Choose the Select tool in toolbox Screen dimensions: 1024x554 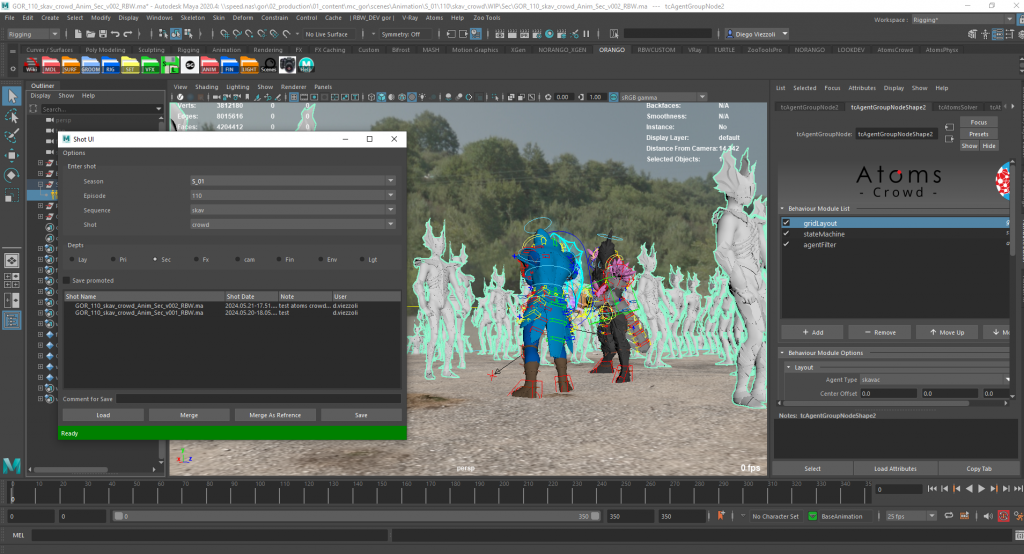12,96
